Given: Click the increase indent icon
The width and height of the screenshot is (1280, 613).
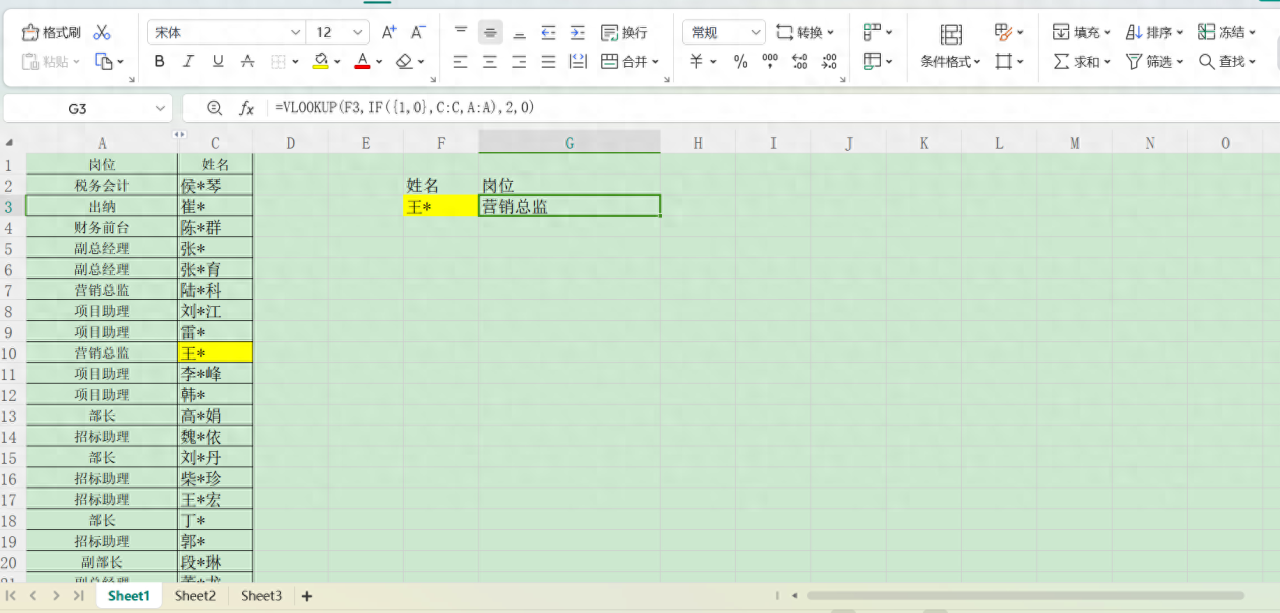Looking at the screenshot, I should click(x=578, y=32).
